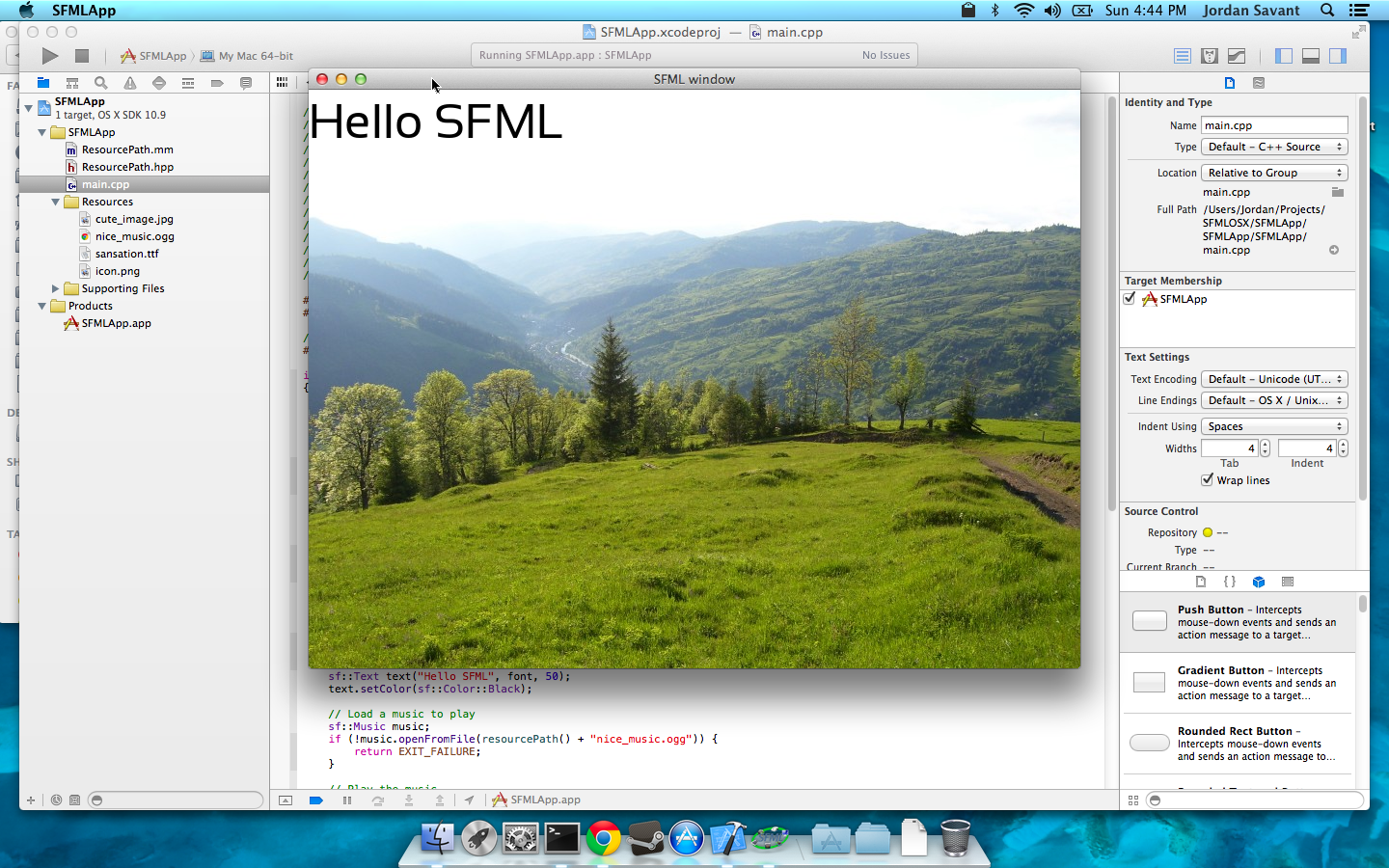
Task: Toggle breakpoints active icon in debug bar
Action: click(315, 800)
